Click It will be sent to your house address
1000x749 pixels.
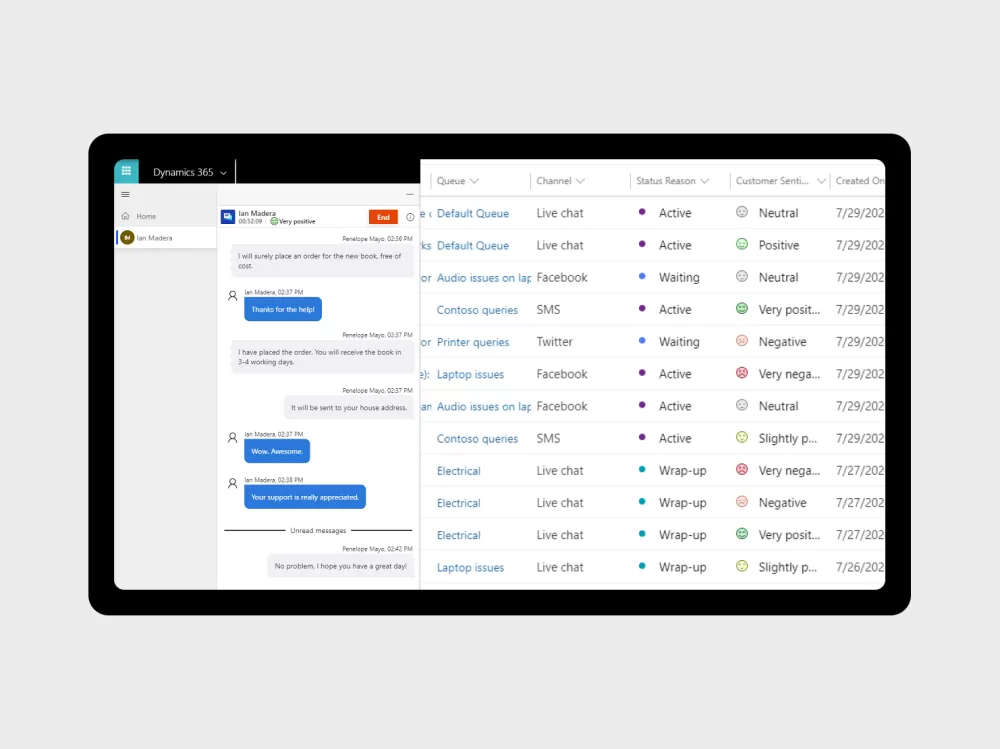349,408
